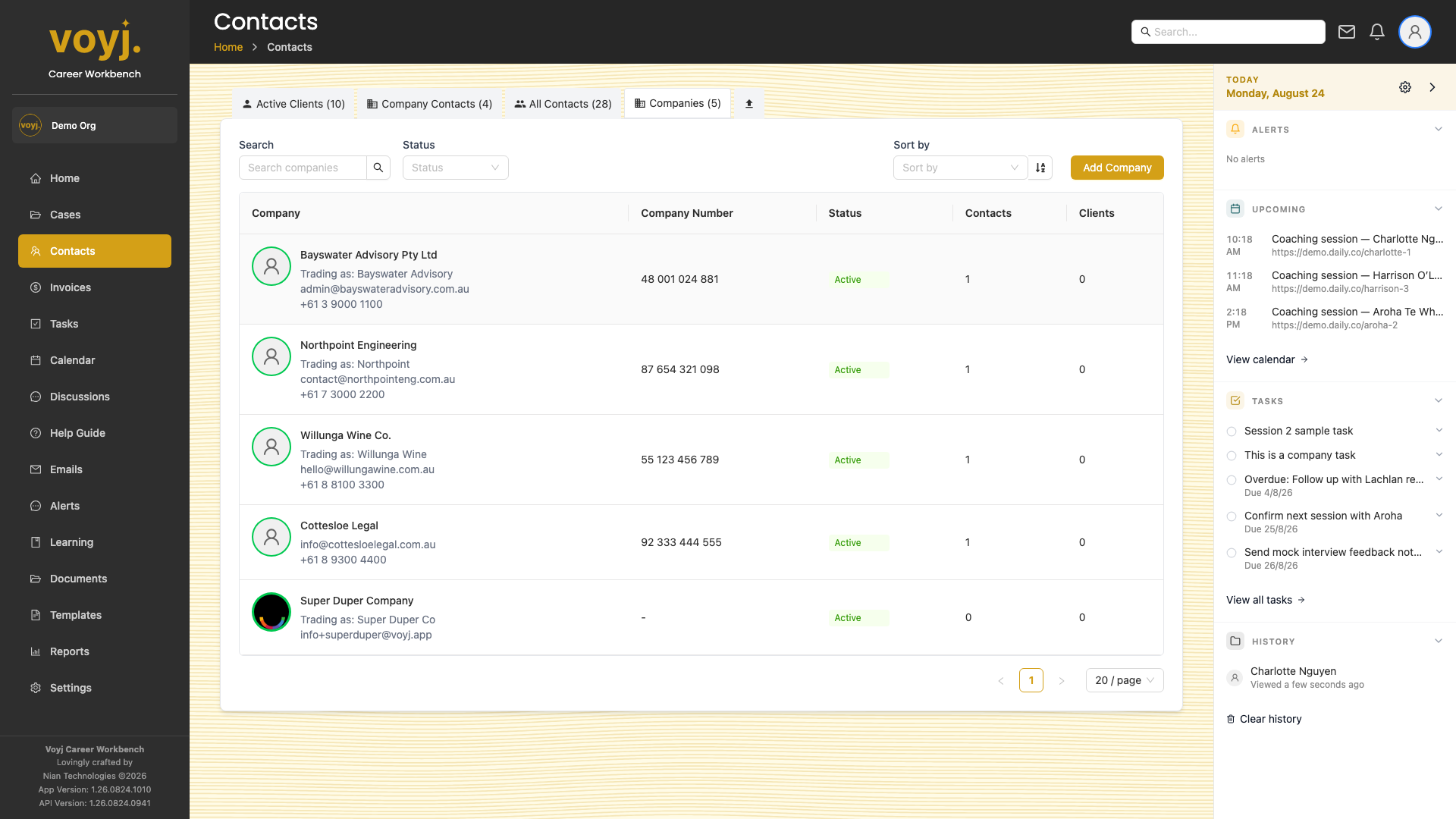Go to Tasks in the sidebar
The height and width of the screenshot is (819, 1456).
point(95,324)
